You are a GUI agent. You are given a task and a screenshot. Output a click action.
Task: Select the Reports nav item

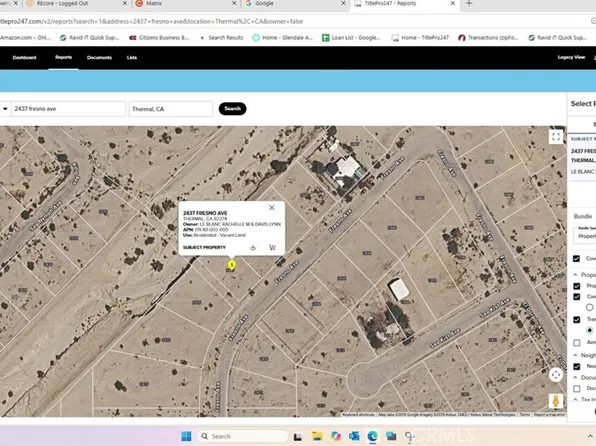tap(63, 57)
